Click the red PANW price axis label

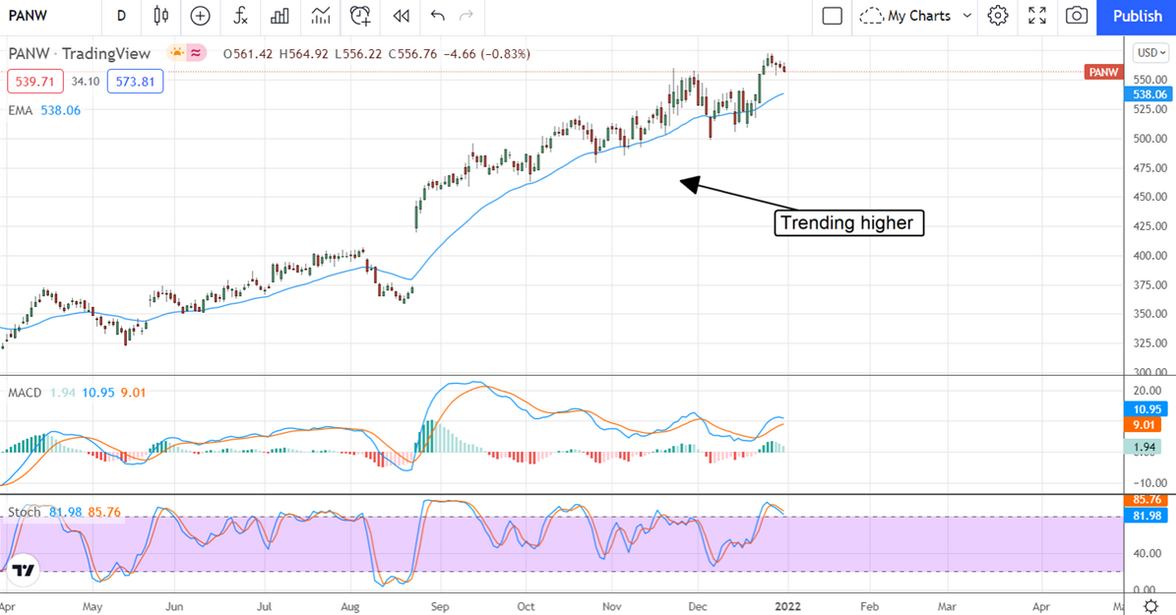pos(1104,72)
